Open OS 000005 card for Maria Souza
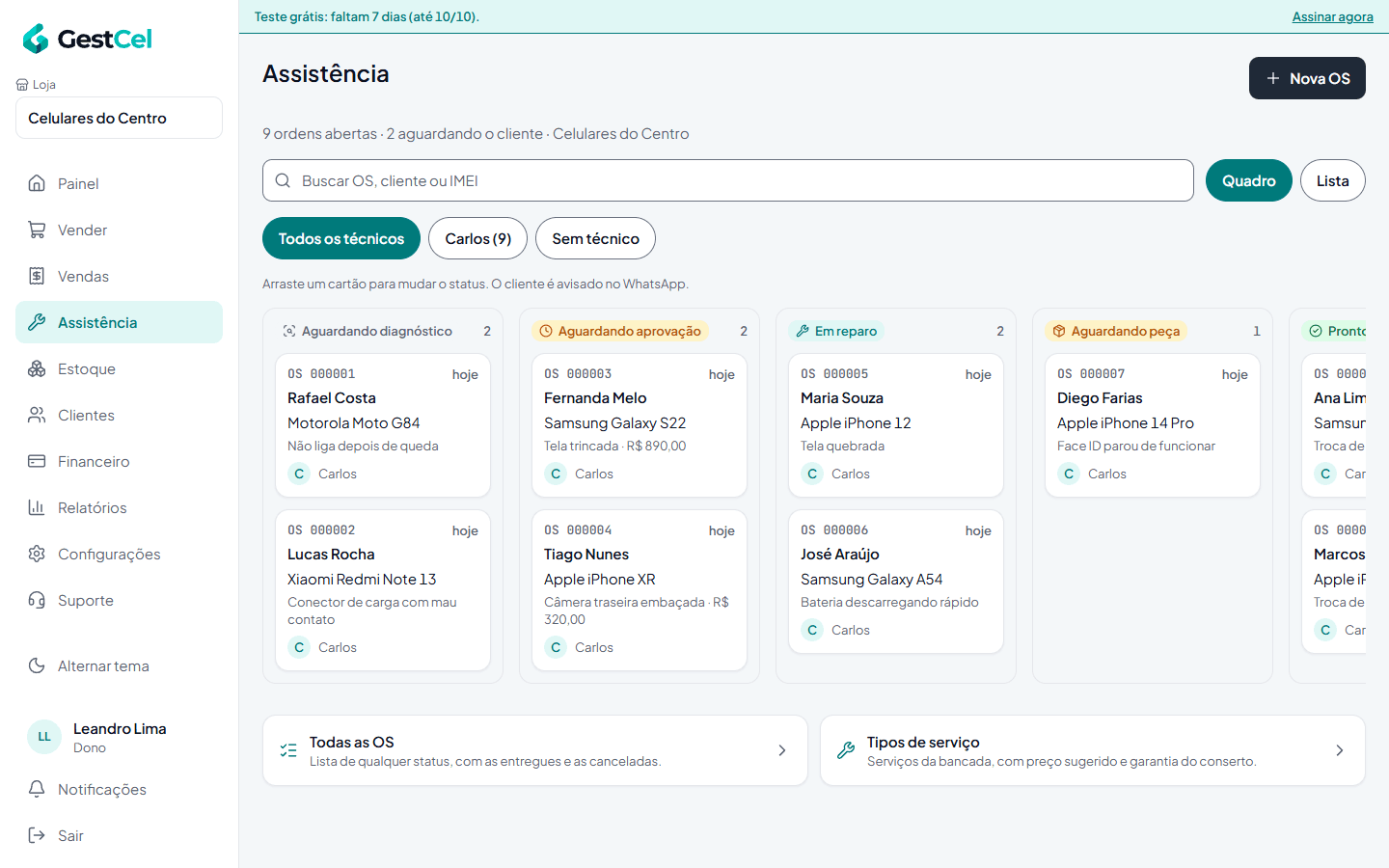This screenshot has height=868, width=1389. [x=896, y=425]
